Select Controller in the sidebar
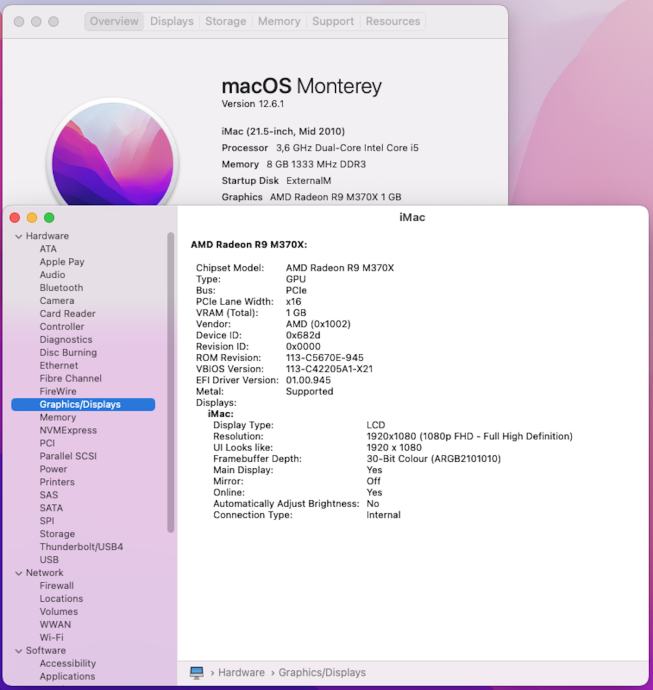The image size is (653, 690). click(x=62, y=327)
